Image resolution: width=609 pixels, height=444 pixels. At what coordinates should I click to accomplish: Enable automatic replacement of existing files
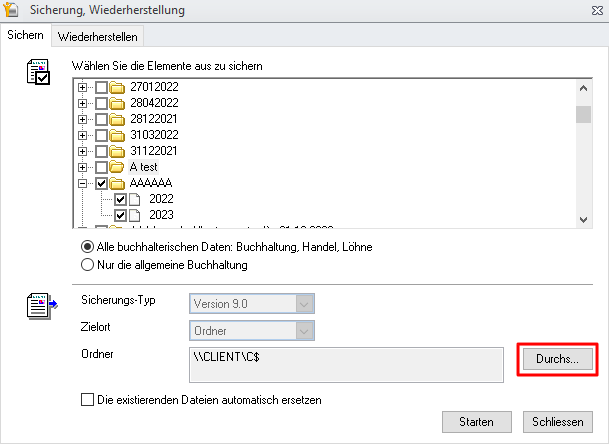(87, 400)
